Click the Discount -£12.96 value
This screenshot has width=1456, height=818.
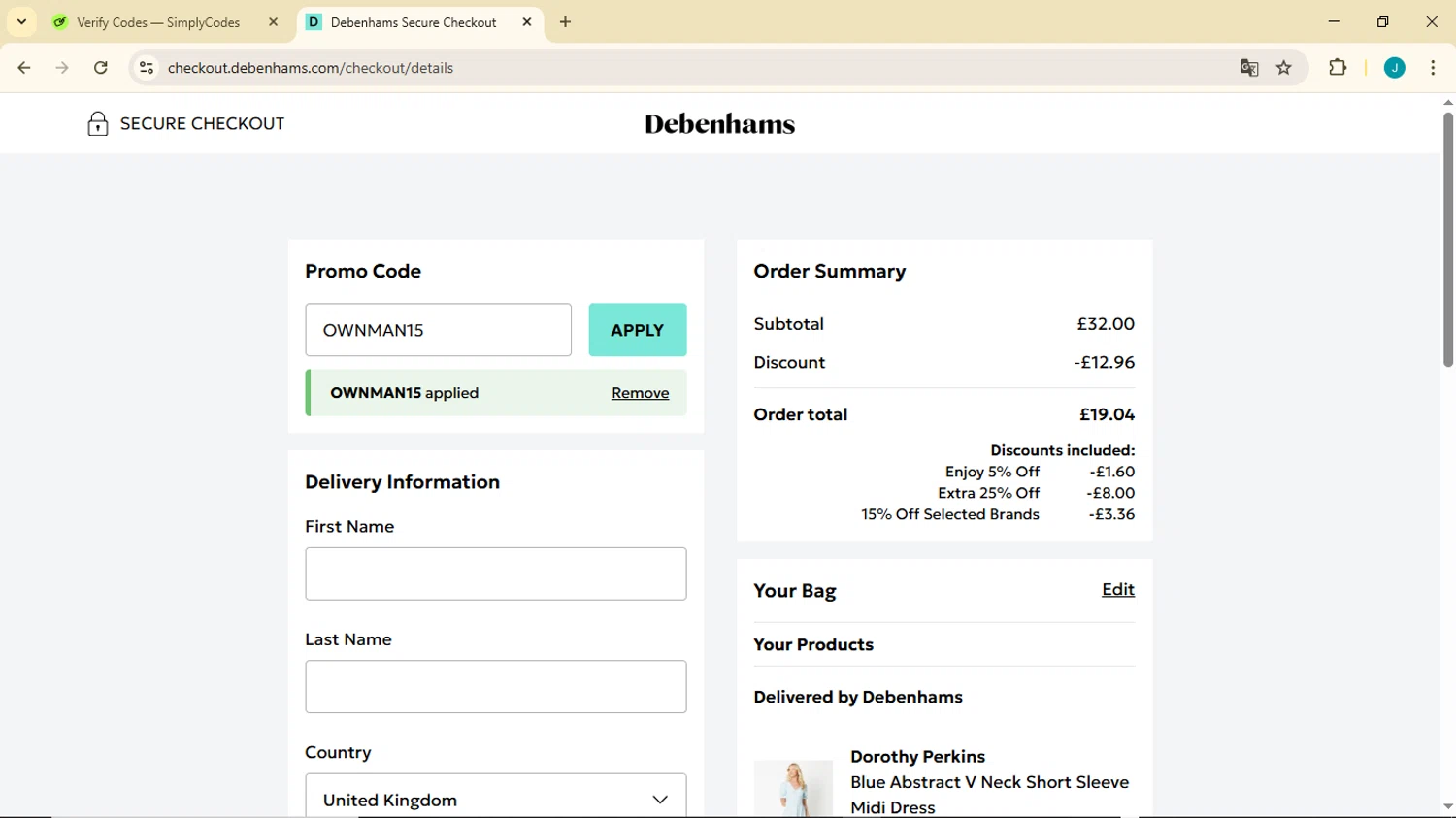1105,362
